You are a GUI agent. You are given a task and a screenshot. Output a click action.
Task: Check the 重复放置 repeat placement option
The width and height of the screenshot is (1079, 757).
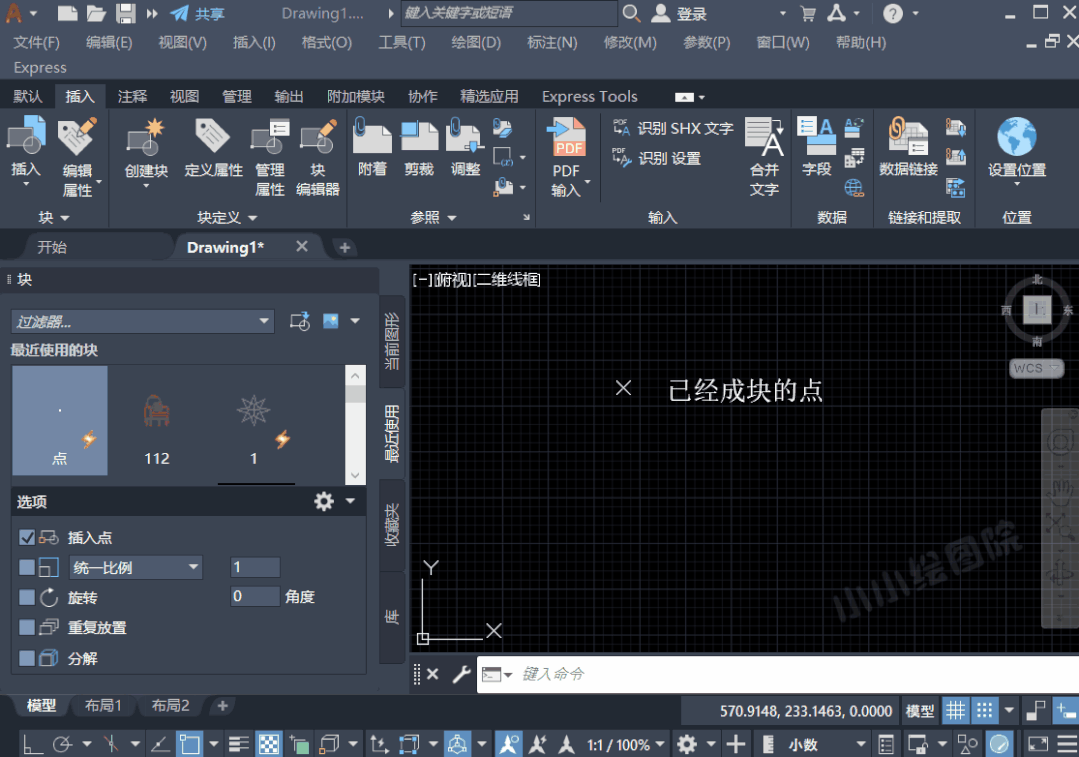pos(27,627)
